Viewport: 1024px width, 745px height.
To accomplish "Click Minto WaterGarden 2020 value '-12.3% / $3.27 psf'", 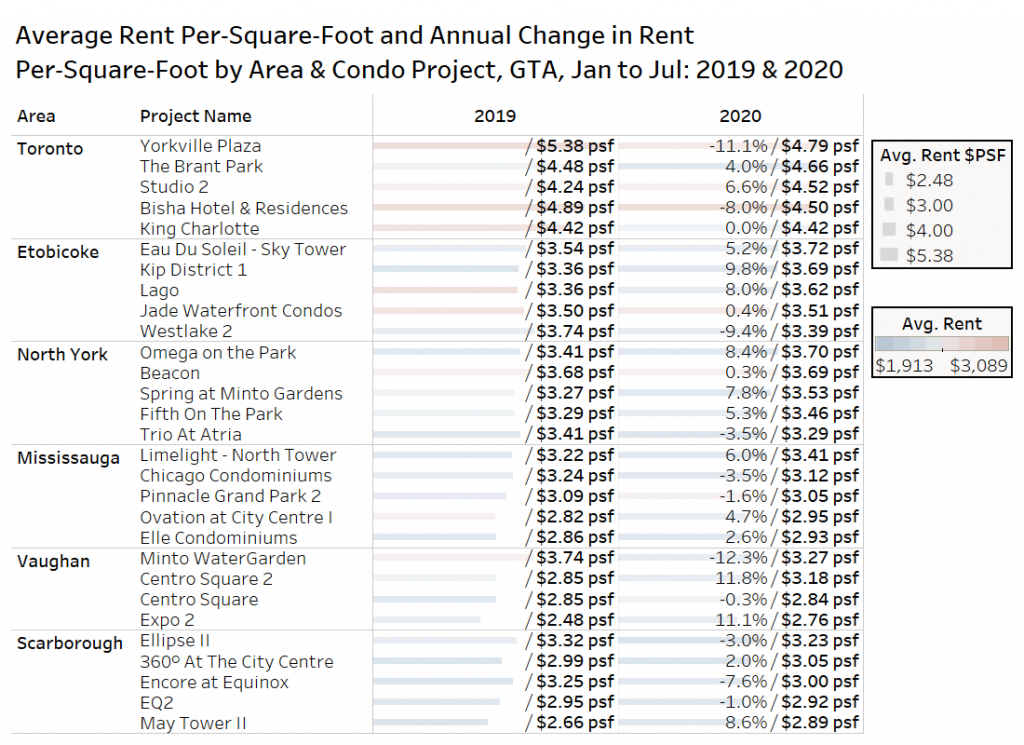I will [x=784, y=558].
